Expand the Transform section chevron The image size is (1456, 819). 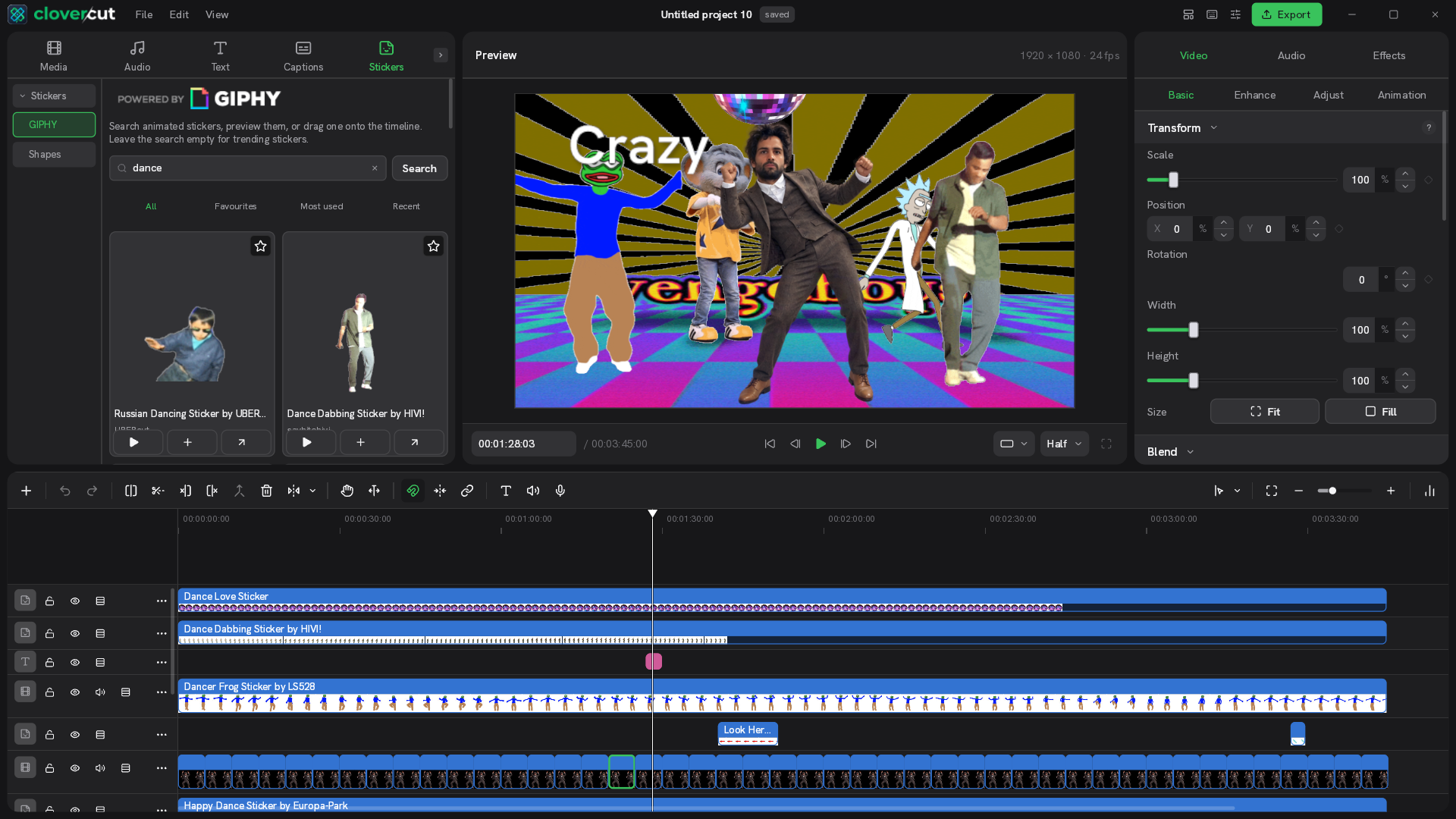tap(1213, 127)
